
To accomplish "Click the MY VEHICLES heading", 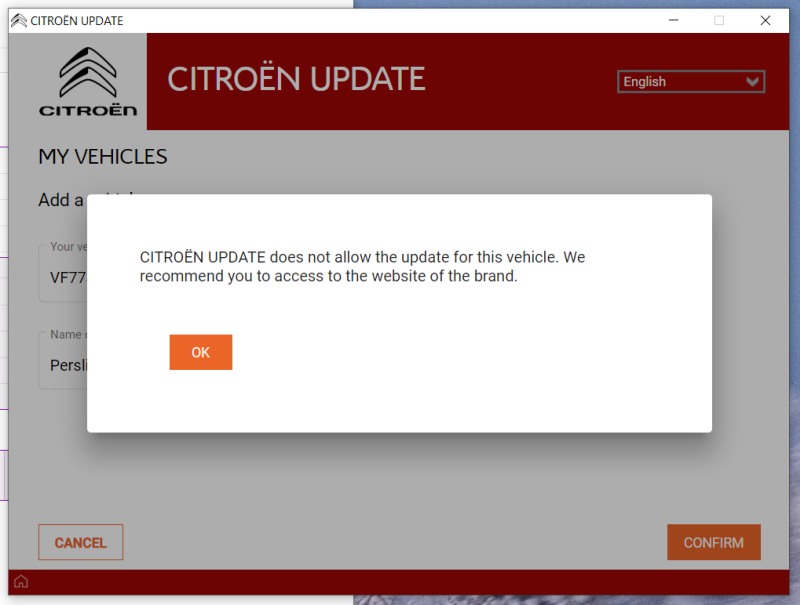I will pos(103,157).
